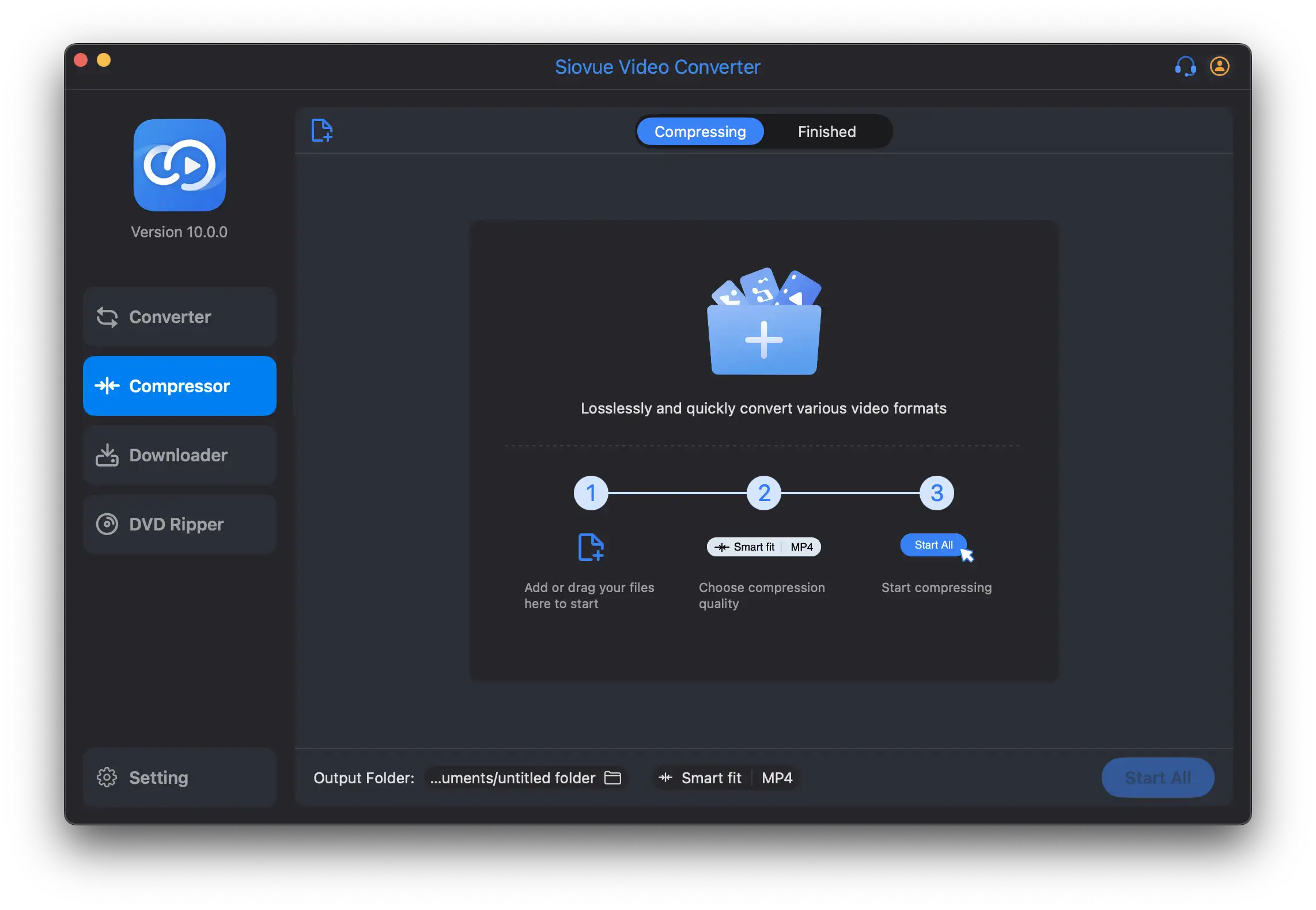
Task: Switch to the Finished tab
Action: (x=825, y=130)
